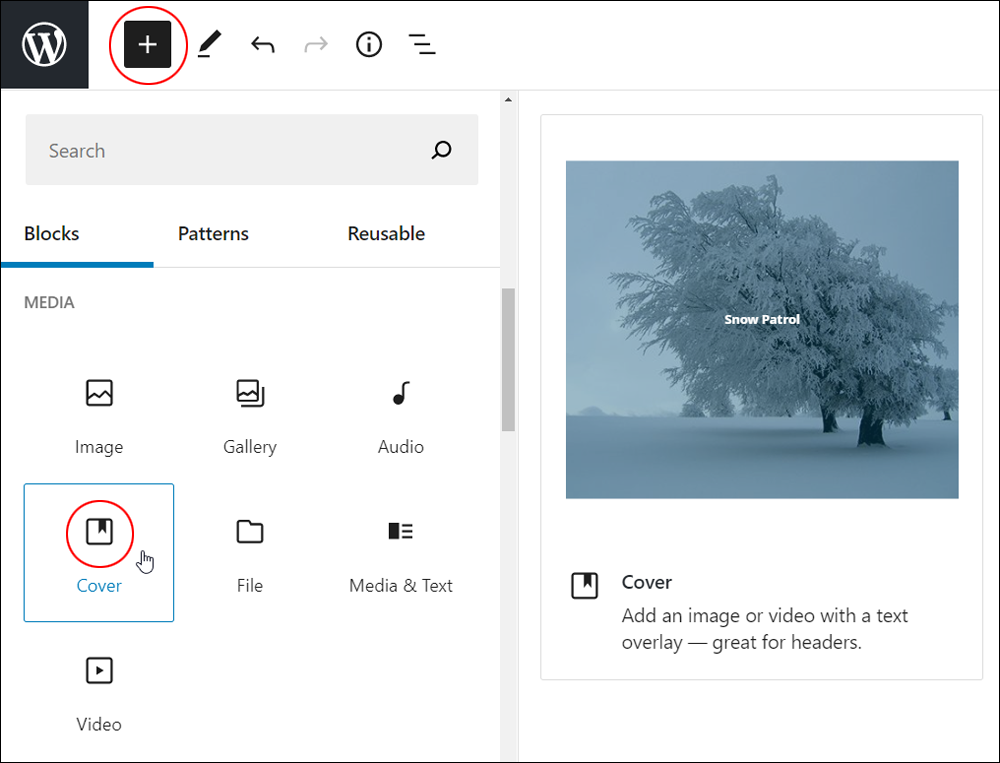Insert an Image block
The width and height of the screenshot is (1000, 763).
click(99, 415)
